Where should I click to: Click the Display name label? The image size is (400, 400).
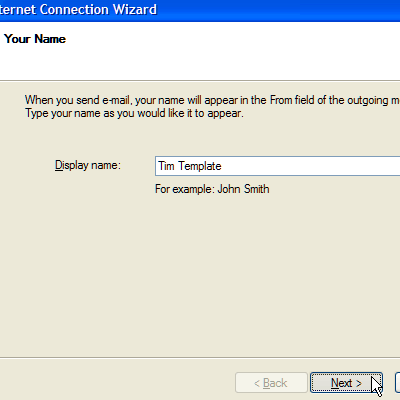pos(88,165)
